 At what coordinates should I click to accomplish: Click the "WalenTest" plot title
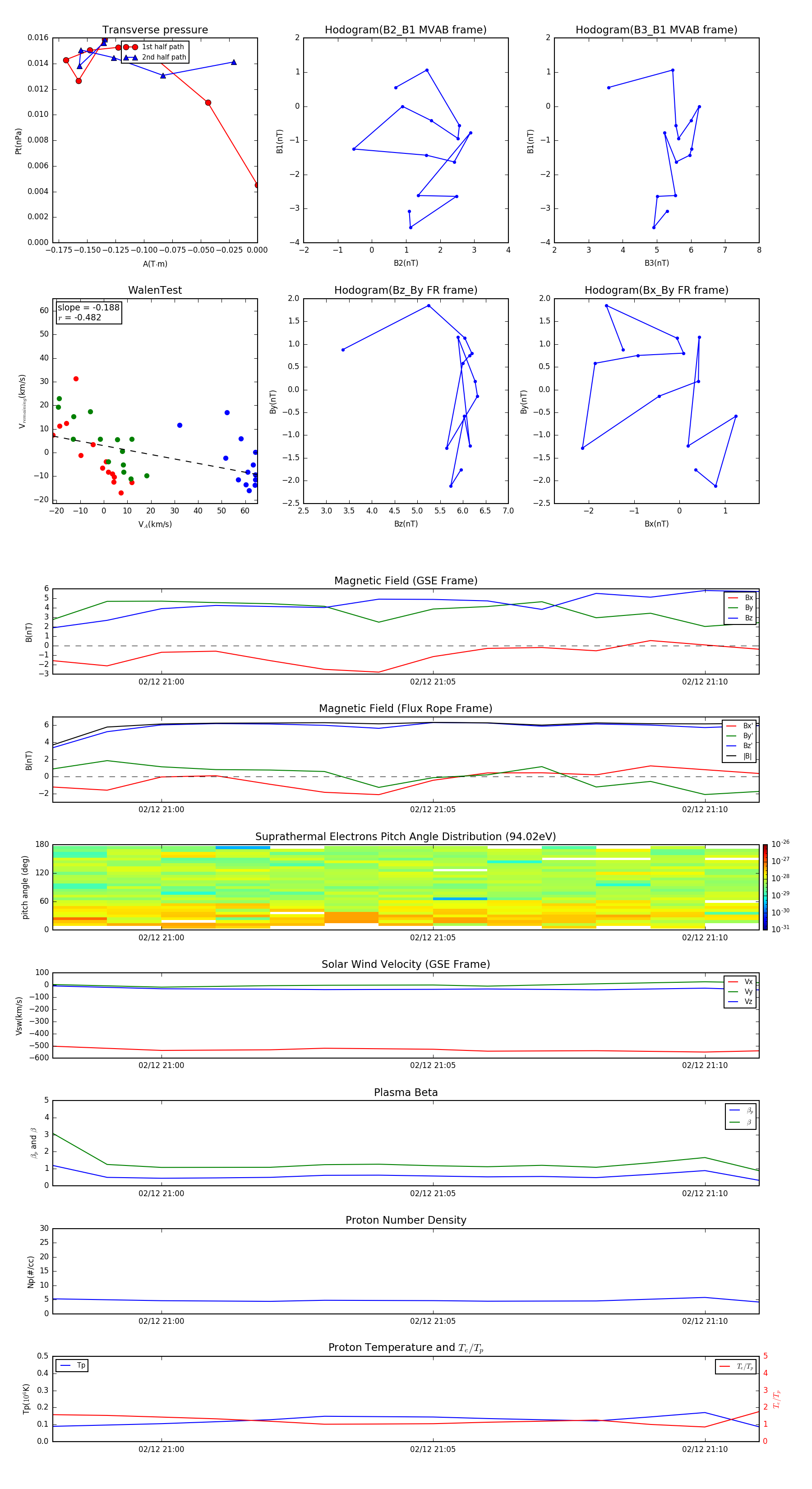click(155, 290)
